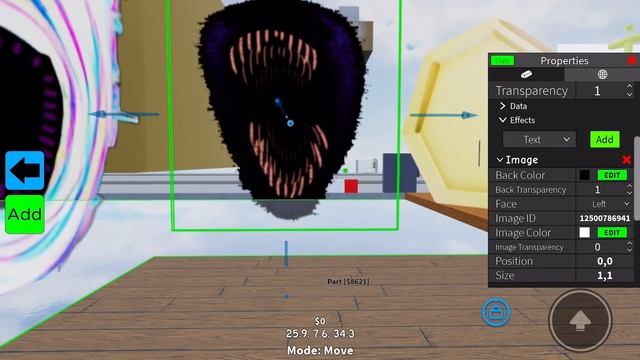Increase Image Transparency with up arrow
Screen dimensions: 640x360
click(629, 244)
